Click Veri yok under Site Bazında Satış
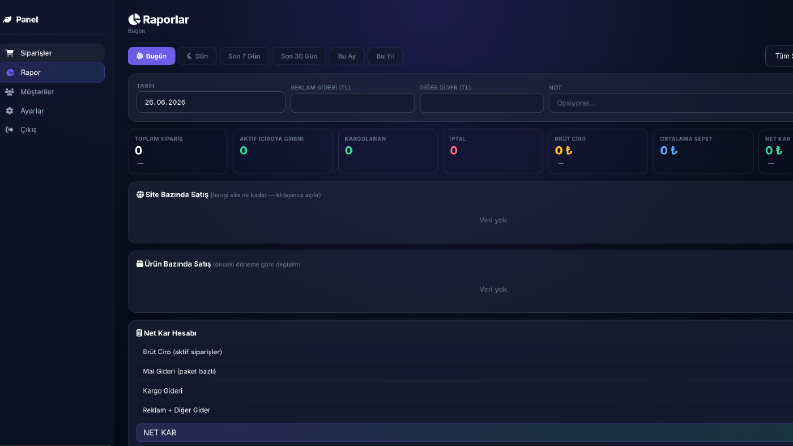Viewport: 793px width, 446px height. pos(493,220)
